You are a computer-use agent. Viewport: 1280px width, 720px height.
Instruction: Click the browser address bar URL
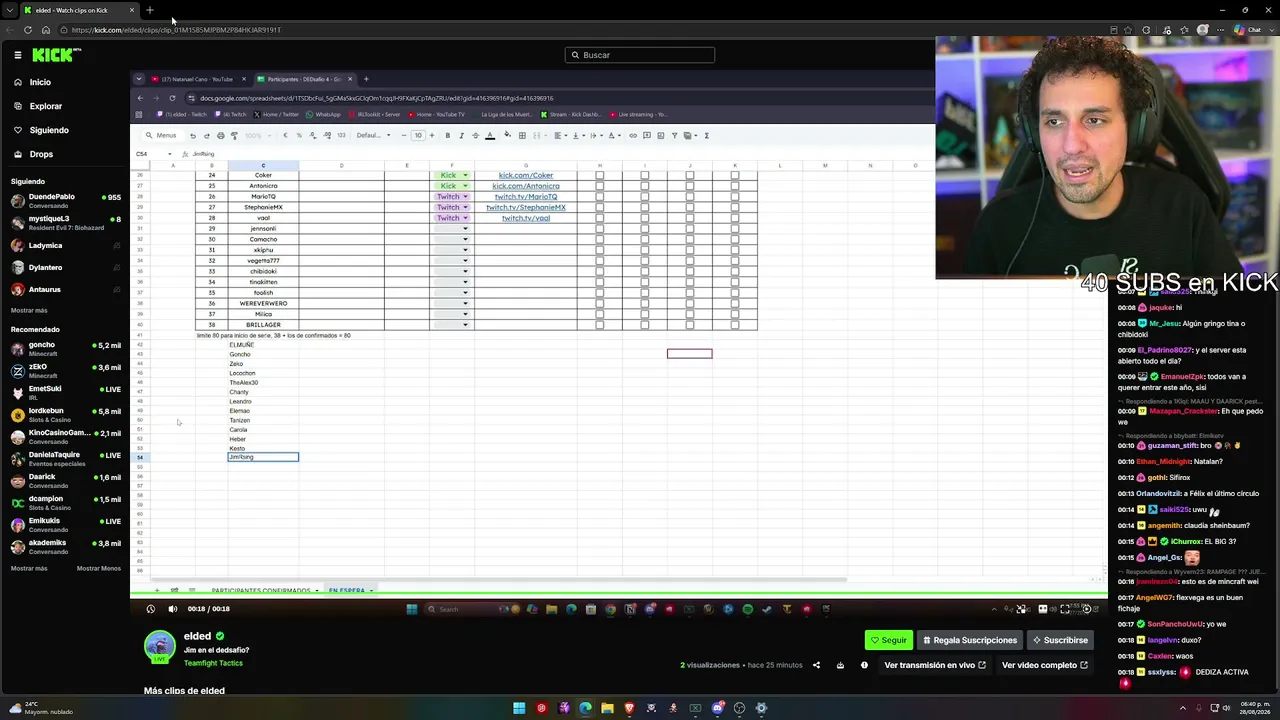tap(176, 30)
